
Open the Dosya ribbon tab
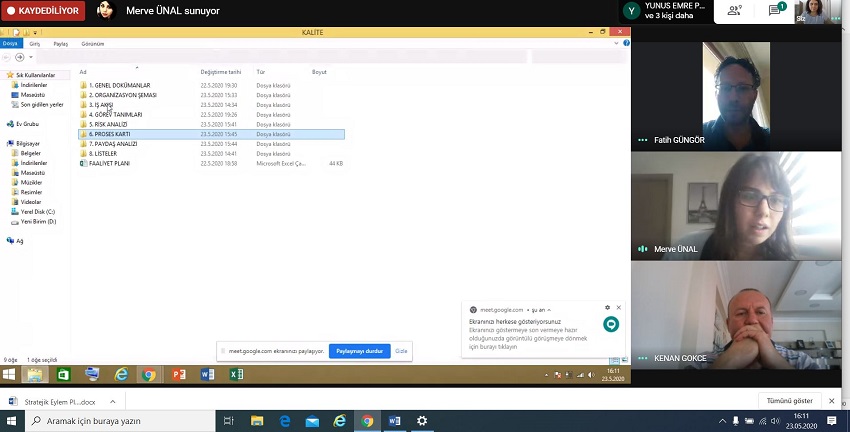pyautogui.click(x=10, y=44)
